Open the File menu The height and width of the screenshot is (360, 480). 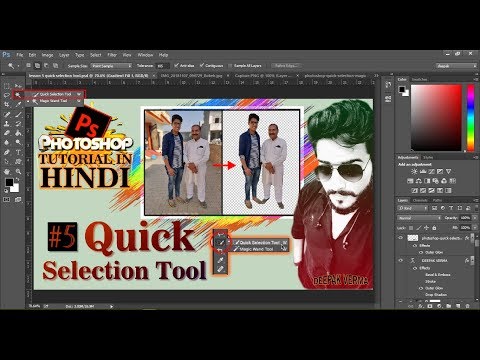click(20, 55)
